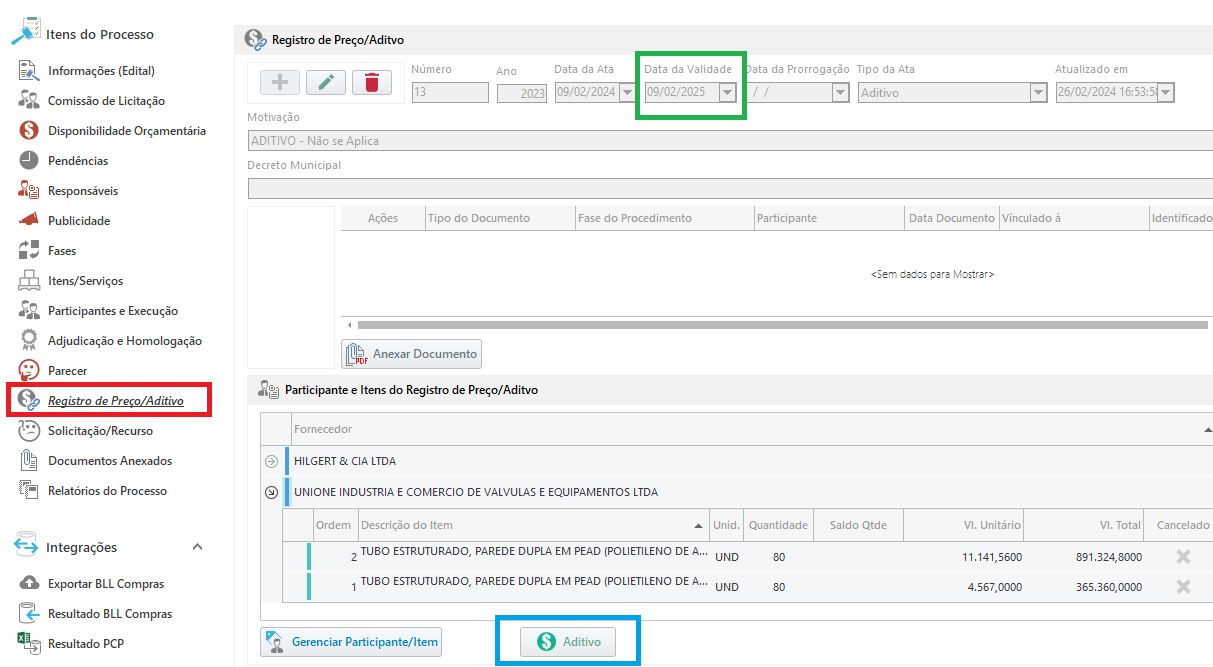Screen dimensions: 1213x667
Task: Open the Tipo da Ata dropdown
Action: 1038,92
